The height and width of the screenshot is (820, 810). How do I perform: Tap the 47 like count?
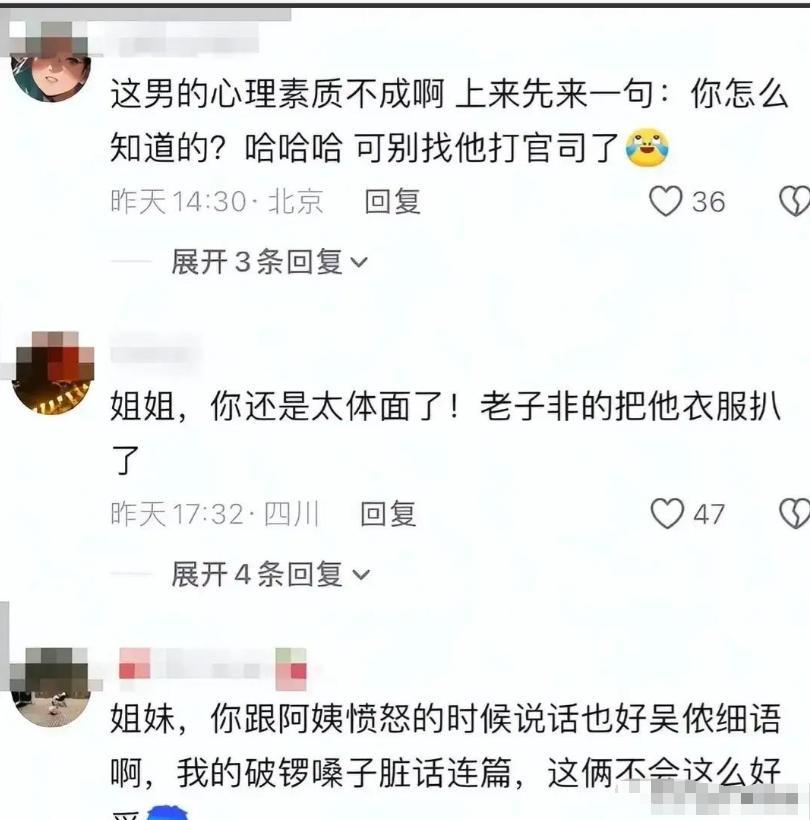click(709, 514)
